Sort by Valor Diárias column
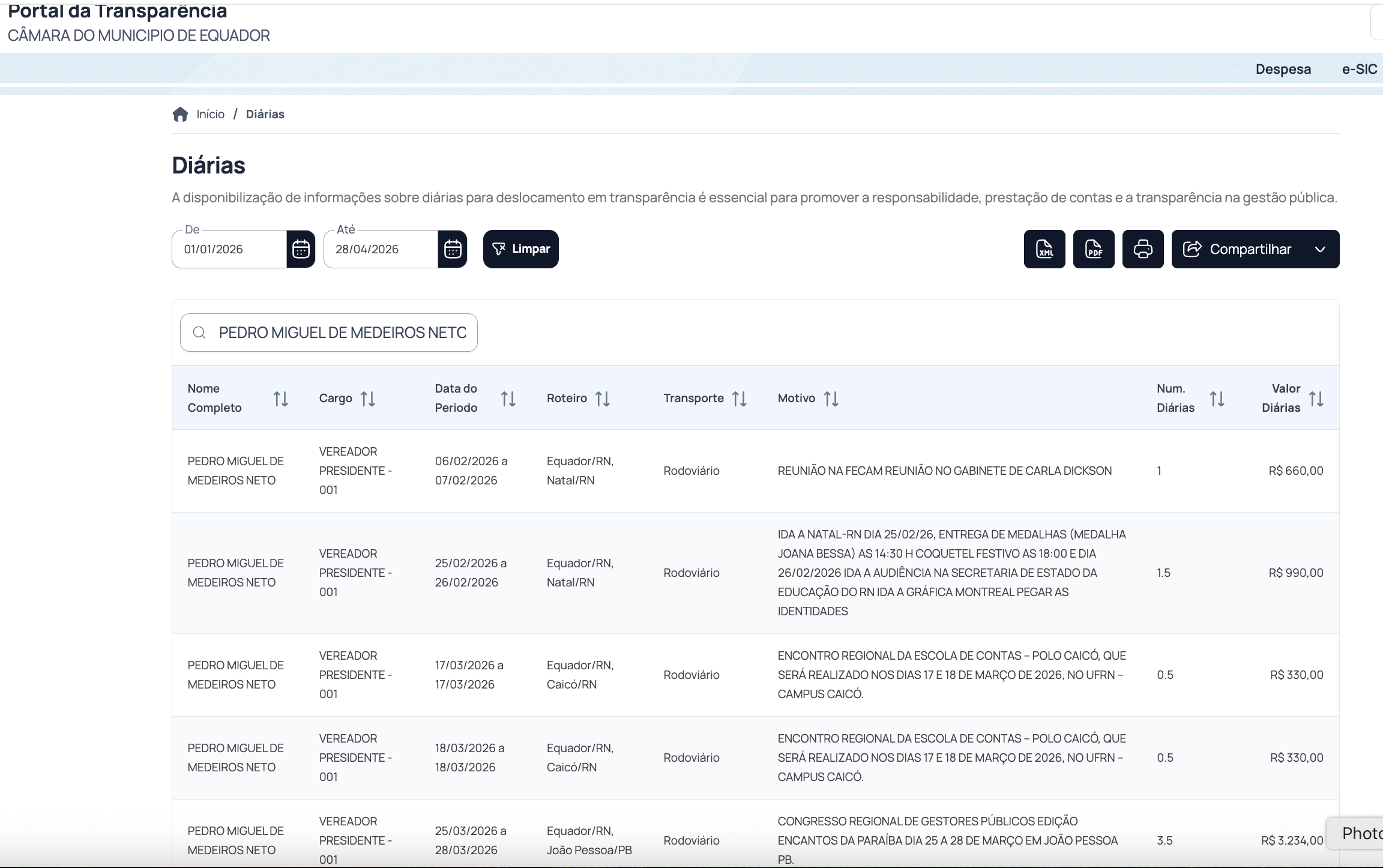The height and width of the screenshot is (868, 1383). (x=1316, y=399)
